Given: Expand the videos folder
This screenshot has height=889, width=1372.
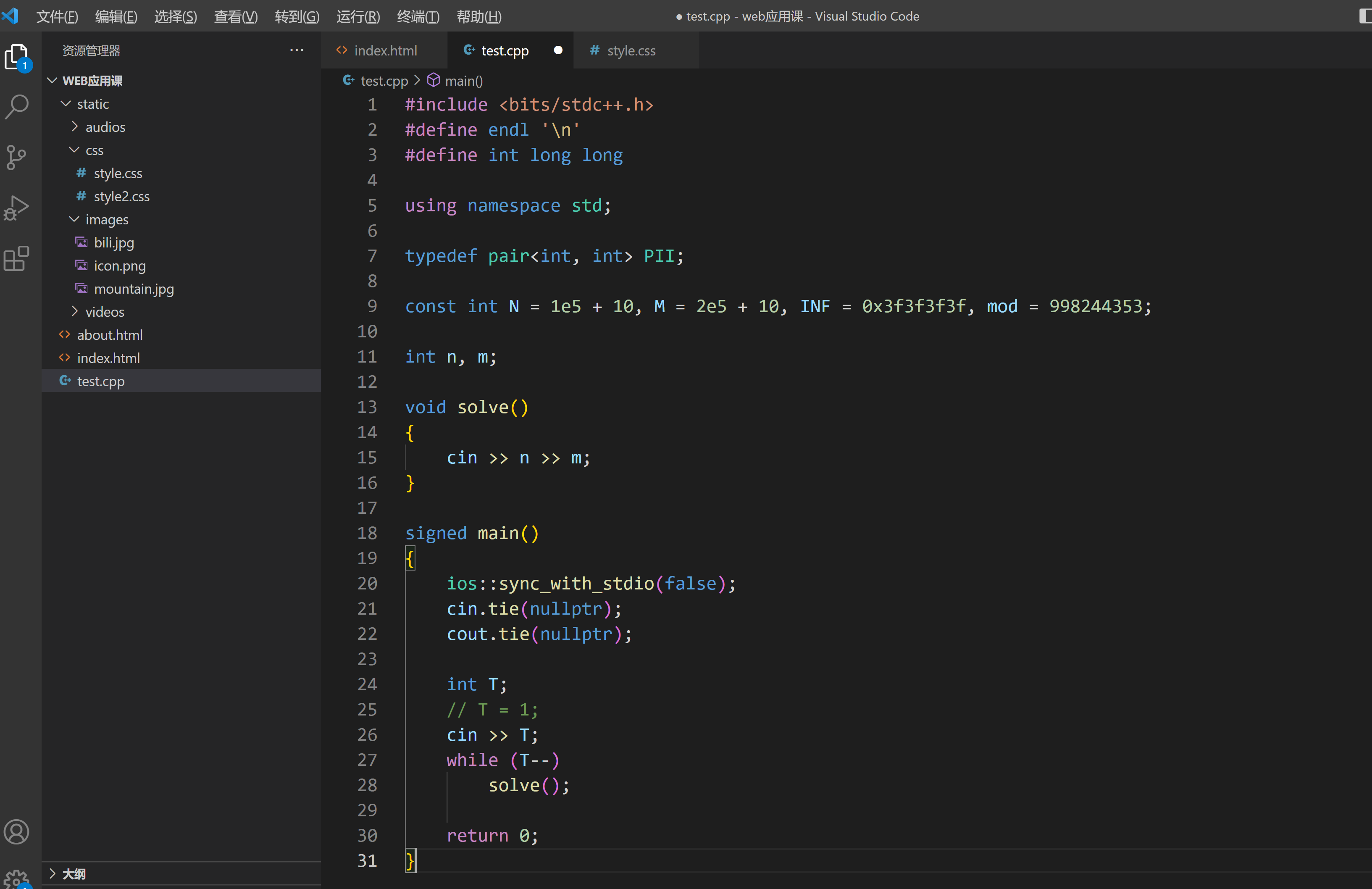Looking at the screenshot, I should [74, 311].
